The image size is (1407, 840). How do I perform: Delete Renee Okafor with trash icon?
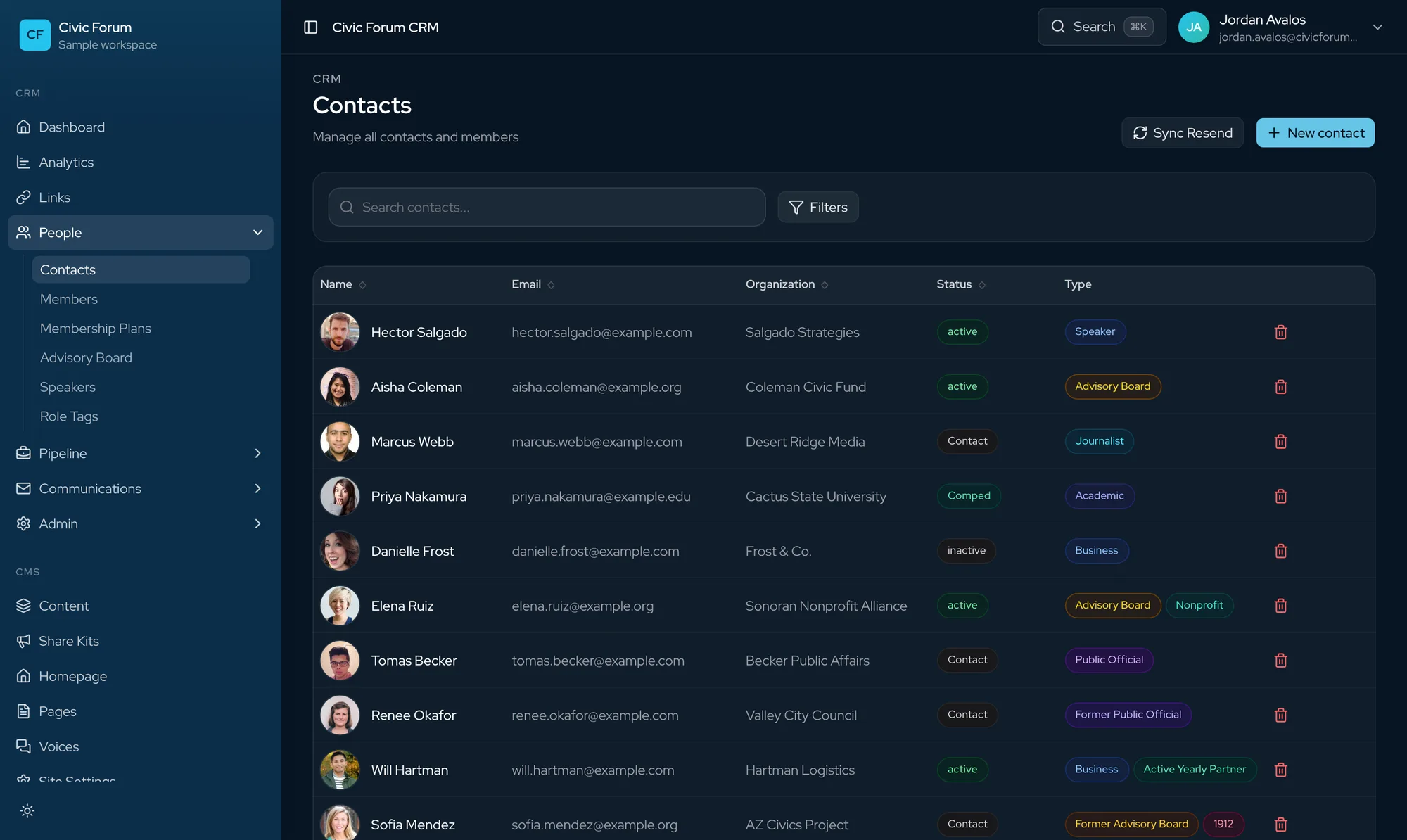1280,715
